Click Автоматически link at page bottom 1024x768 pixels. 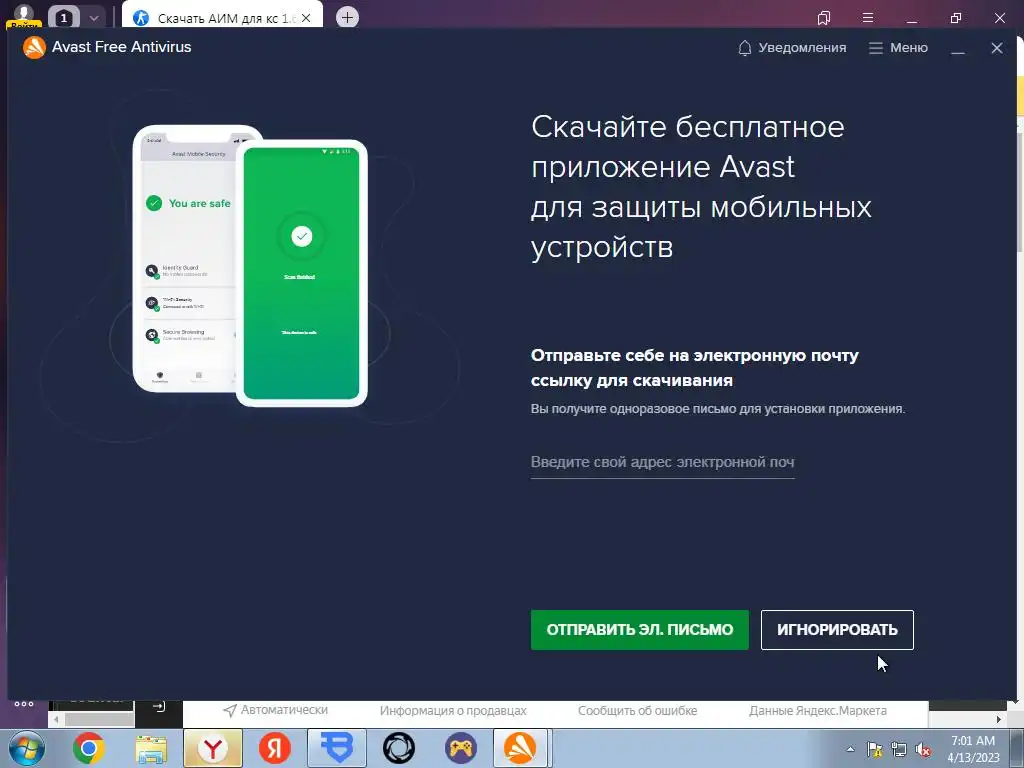pos(276,710)
